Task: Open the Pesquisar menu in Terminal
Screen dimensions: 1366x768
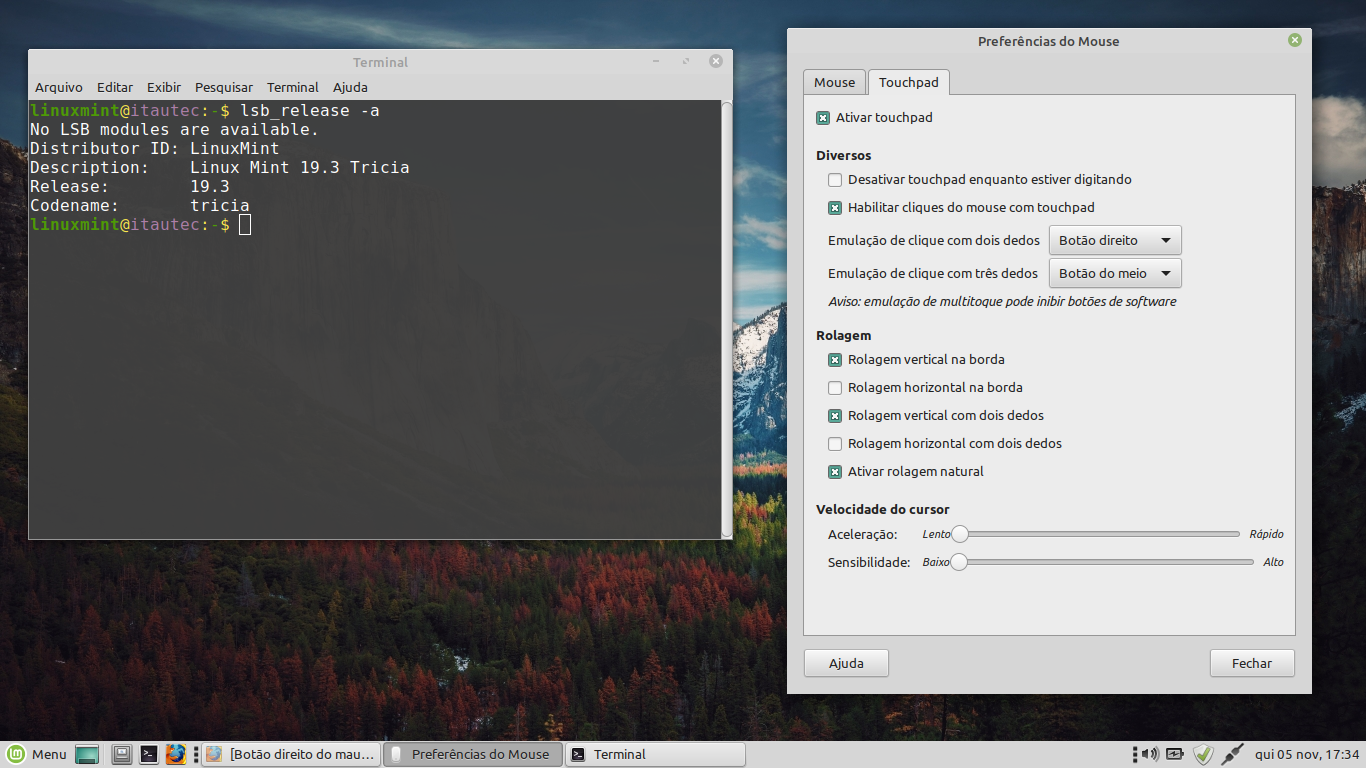Action: click(224, 87)
